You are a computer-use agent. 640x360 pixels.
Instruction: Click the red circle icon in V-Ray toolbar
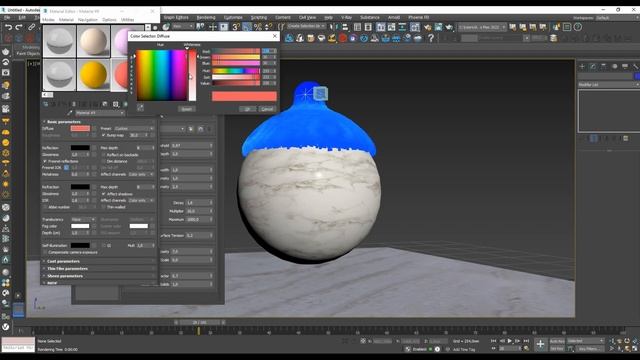[x=342, y=38]
